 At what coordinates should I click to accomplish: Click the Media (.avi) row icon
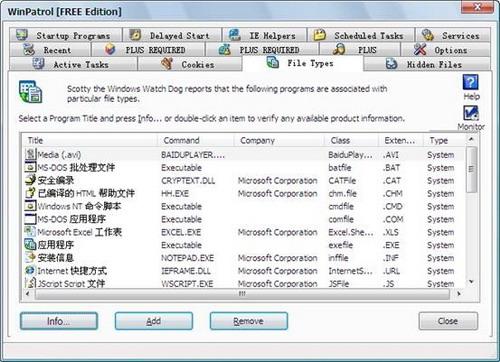[31, 154]
